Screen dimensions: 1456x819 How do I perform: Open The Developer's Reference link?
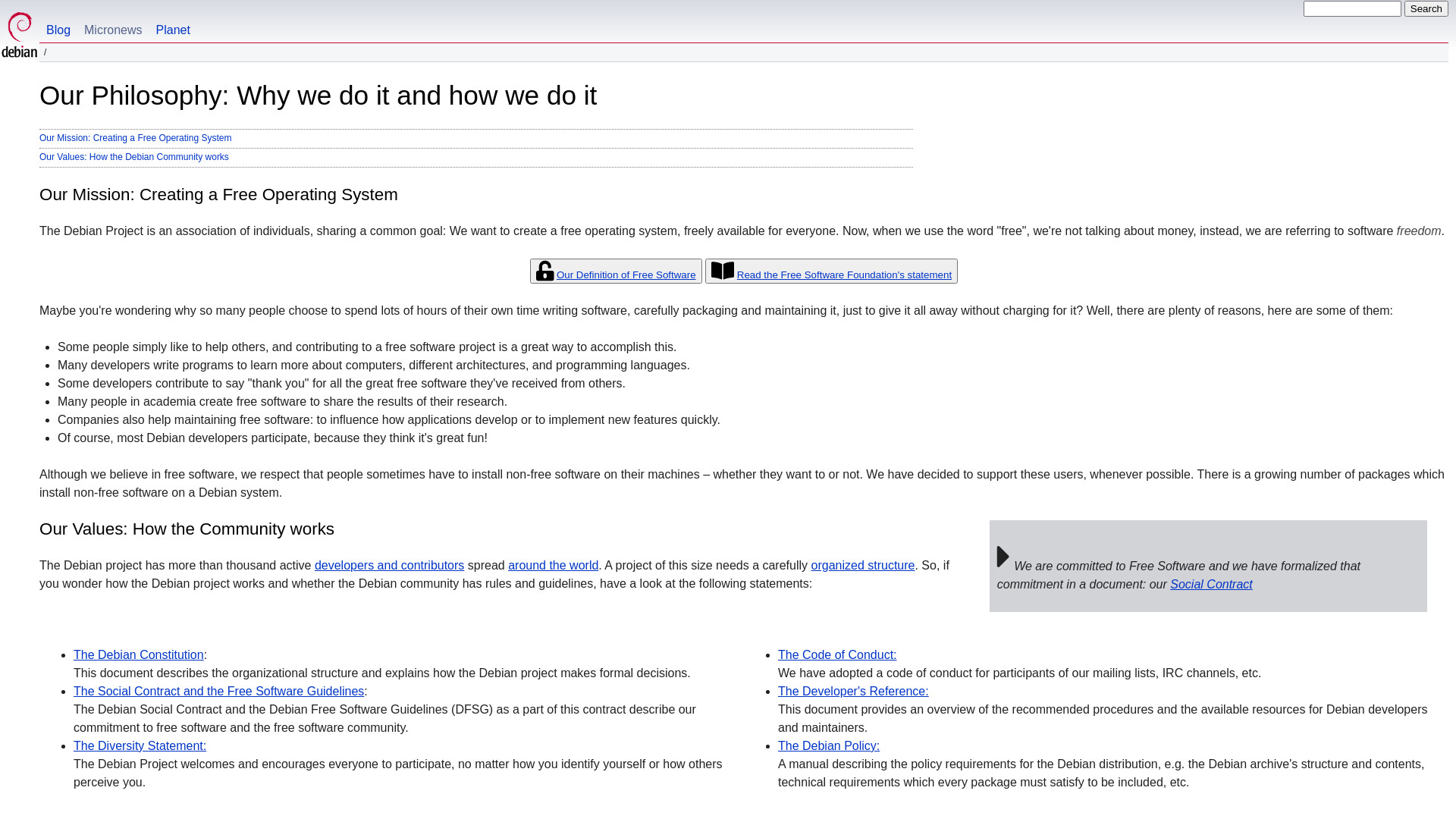[x=853, y=692]
